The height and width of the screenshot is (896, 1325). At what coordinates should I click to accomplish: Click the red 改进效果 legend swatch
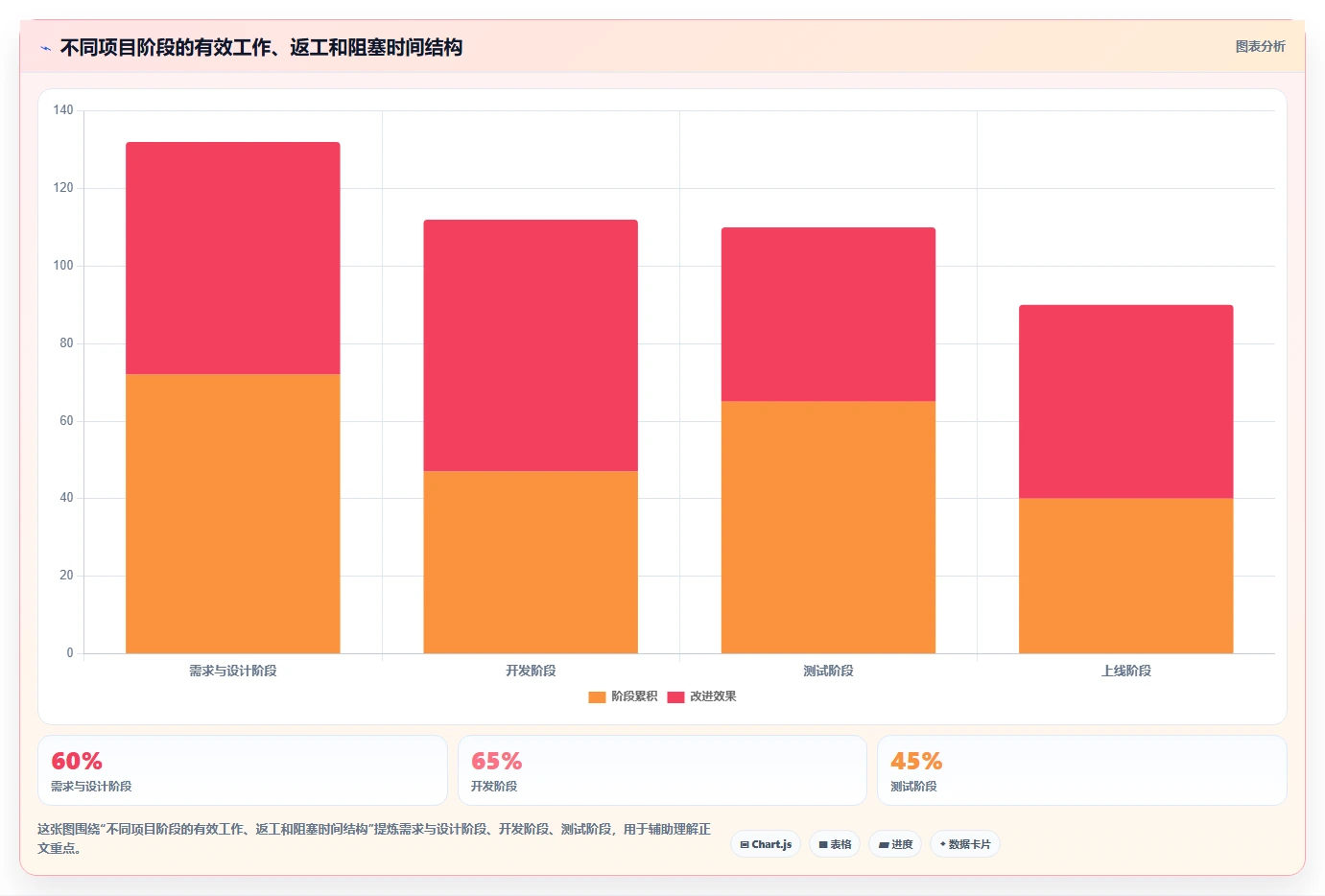point(675,697)
